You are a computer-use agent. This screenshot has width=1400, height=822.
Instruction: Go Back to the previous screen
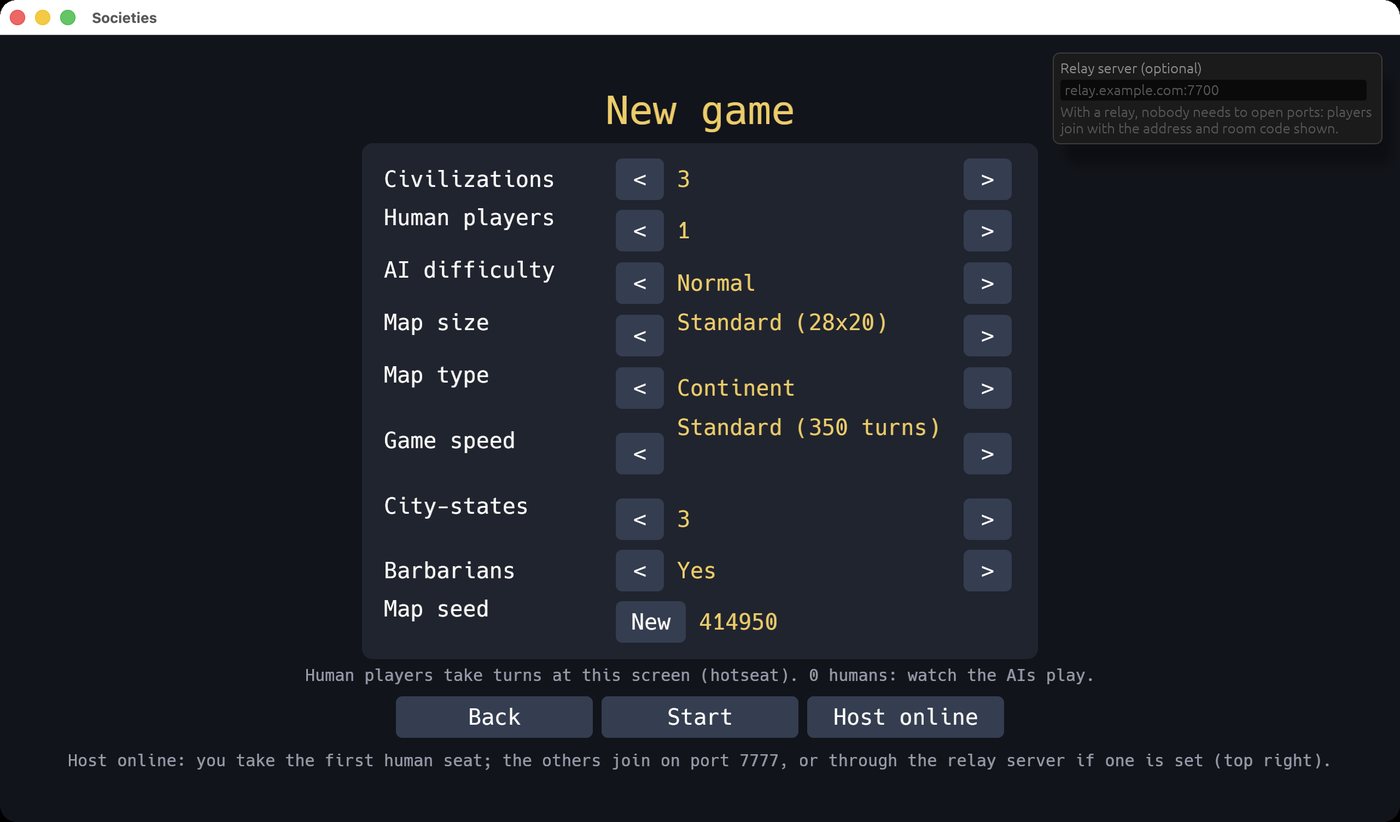tap(494, 717)
